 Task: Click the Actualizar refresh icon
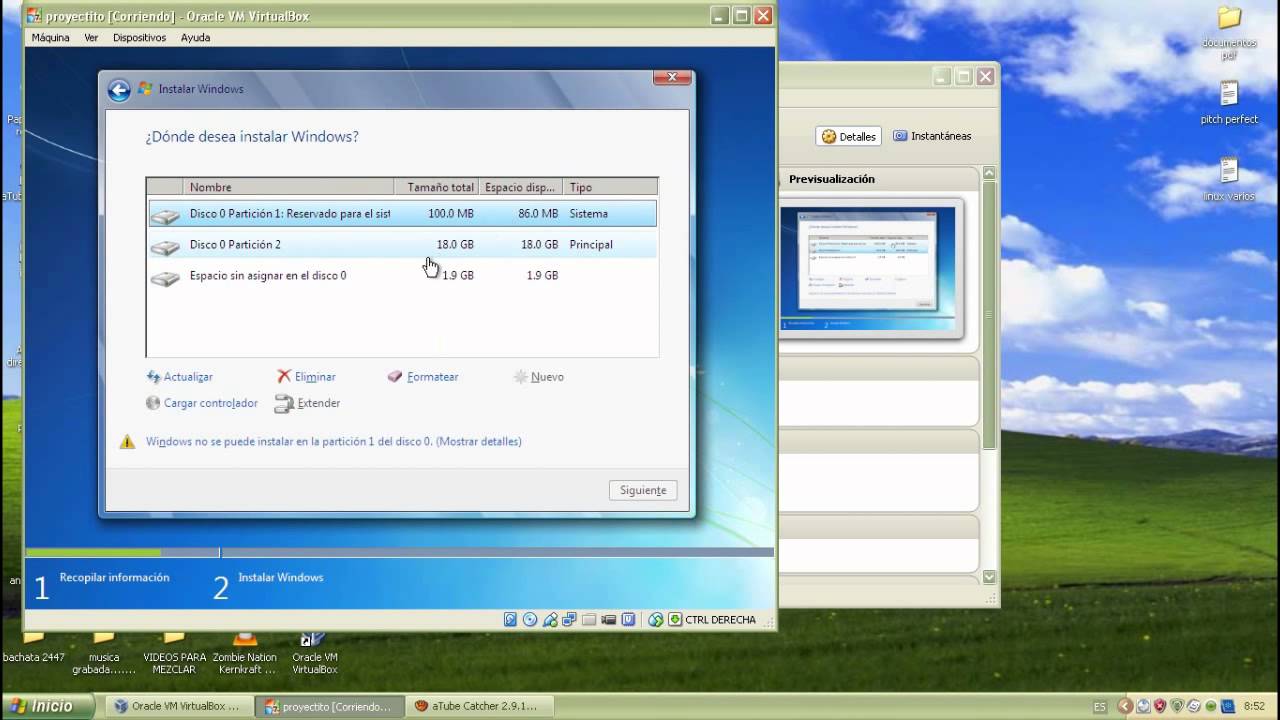[x=153, y=377]
